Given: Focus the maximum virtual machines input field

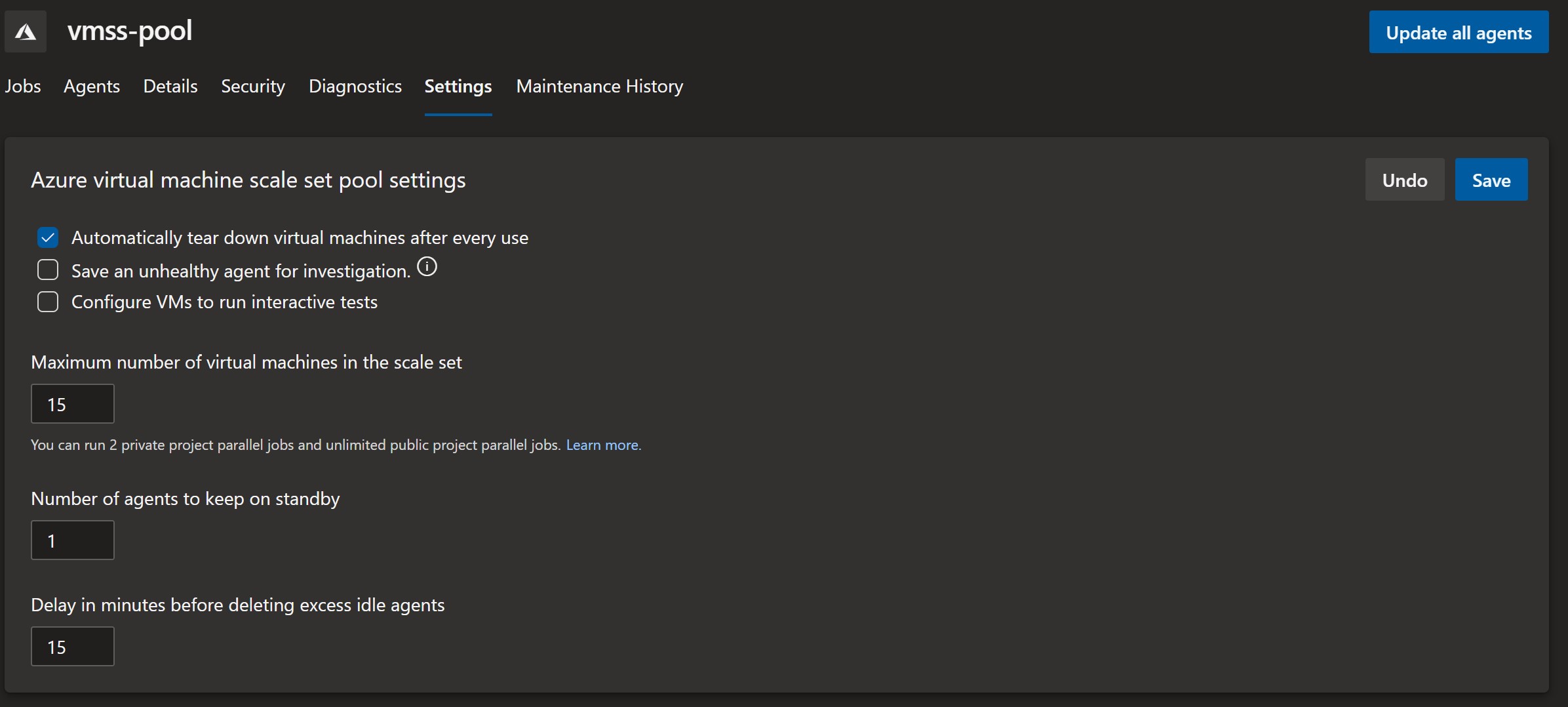Looking at the screenshot, I should pyautogui.click(x=73, y=404).
